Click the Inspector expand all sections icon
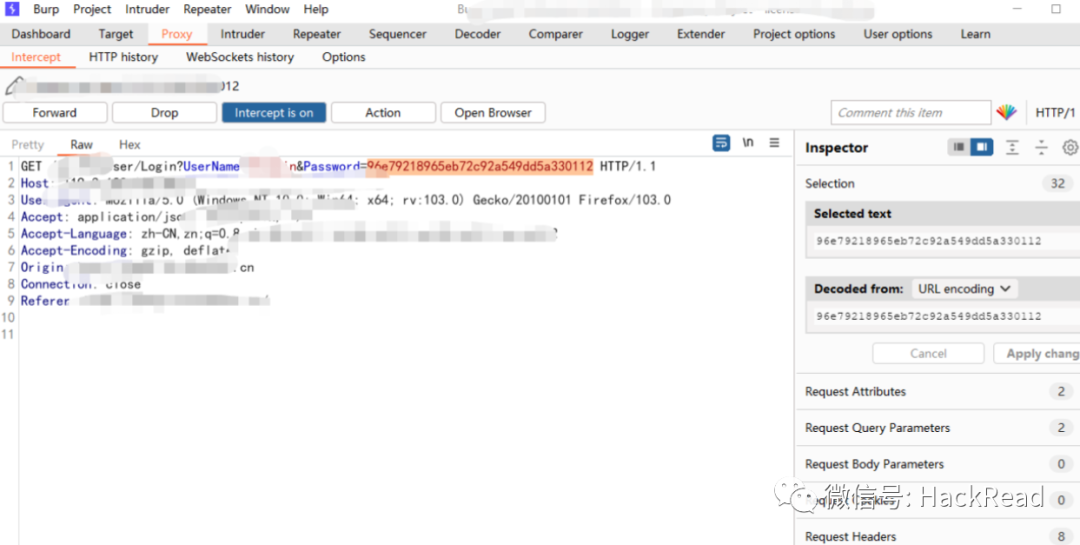Screen dimensions: 1080x545 1012,147
